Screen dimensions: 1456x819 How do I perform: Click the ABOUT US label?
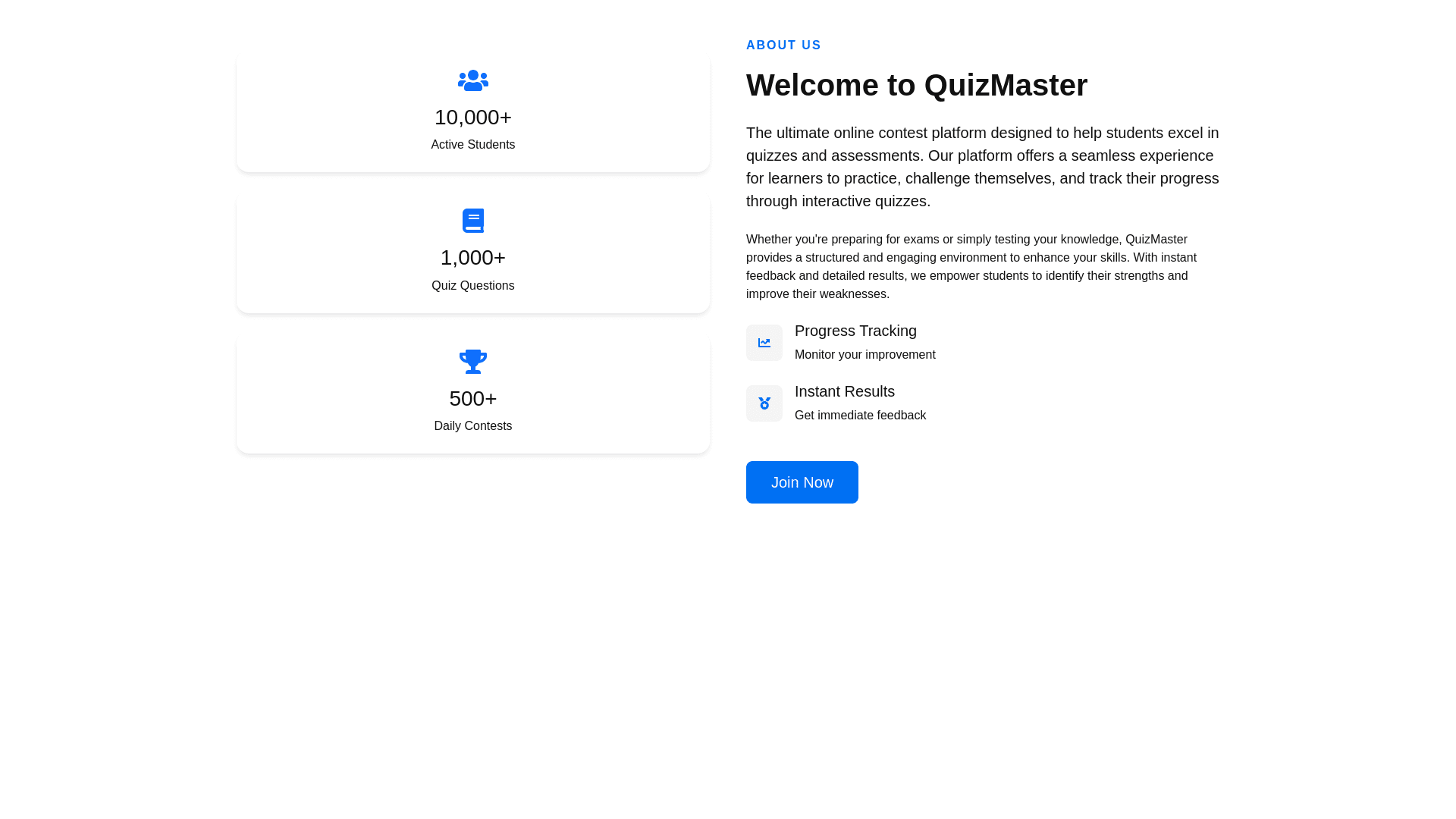(783, 45)
